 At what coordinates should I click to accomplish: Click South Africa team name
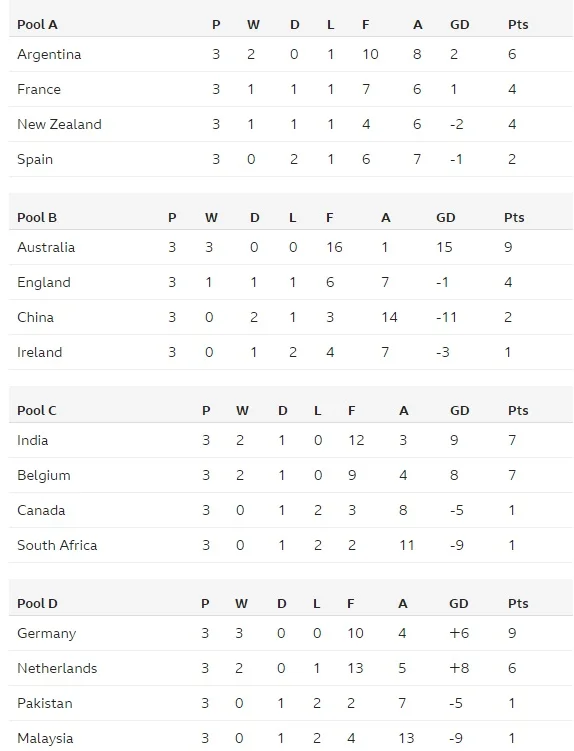57,545
